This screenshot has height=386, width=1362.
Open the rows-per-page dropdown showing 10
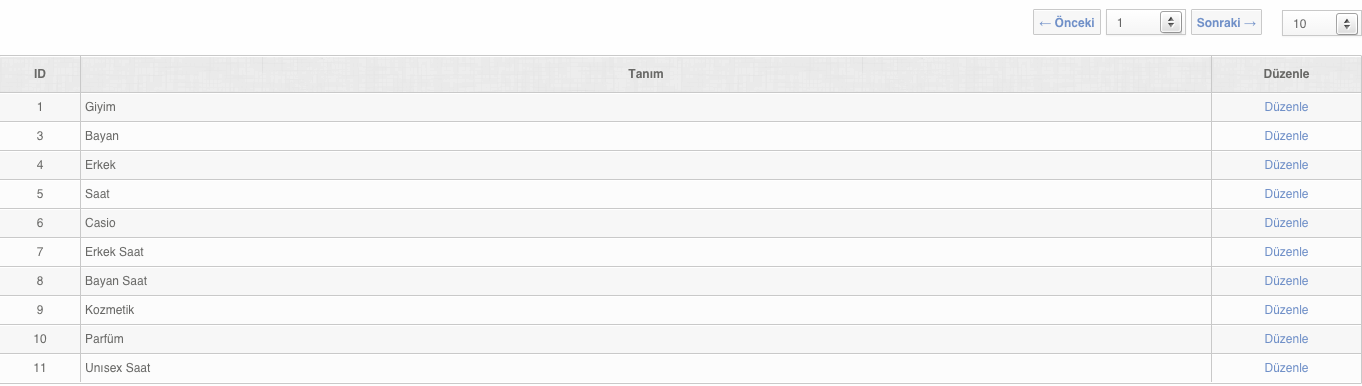(1321, 24)
